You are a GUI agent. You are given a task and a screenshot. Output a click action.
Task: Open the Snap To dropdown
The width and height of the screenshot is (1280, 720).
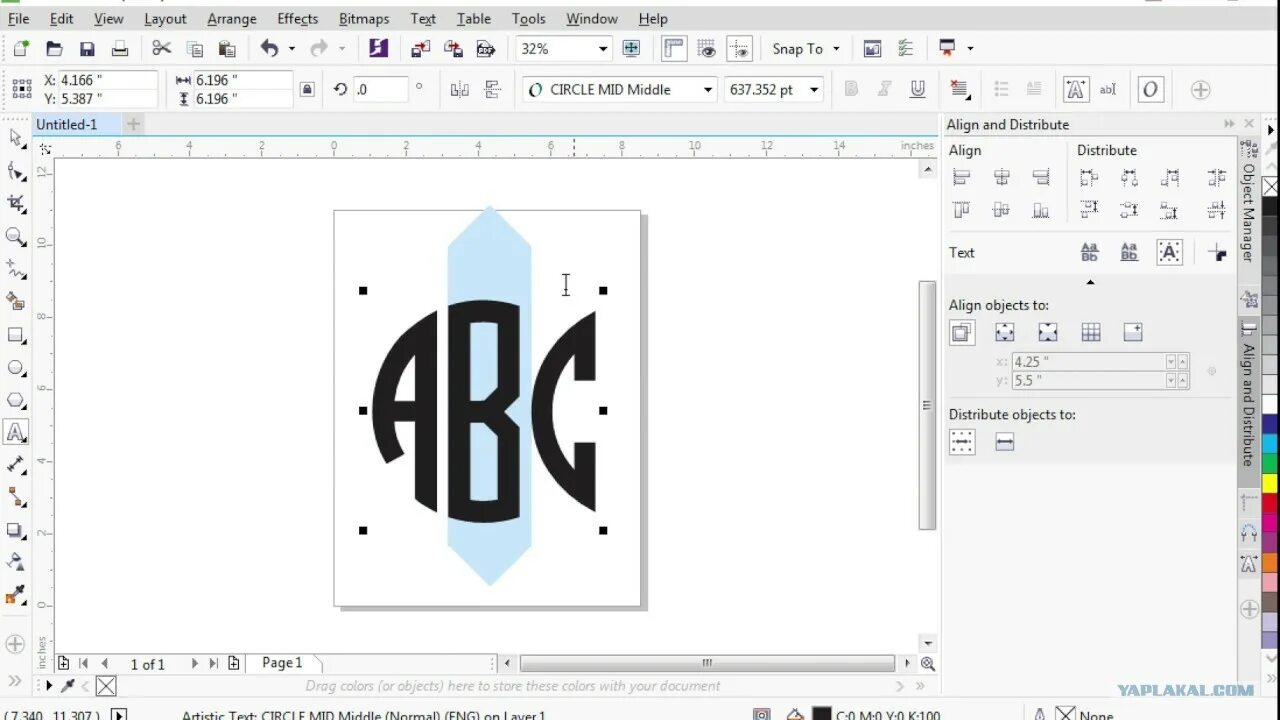tap(836, 48)
